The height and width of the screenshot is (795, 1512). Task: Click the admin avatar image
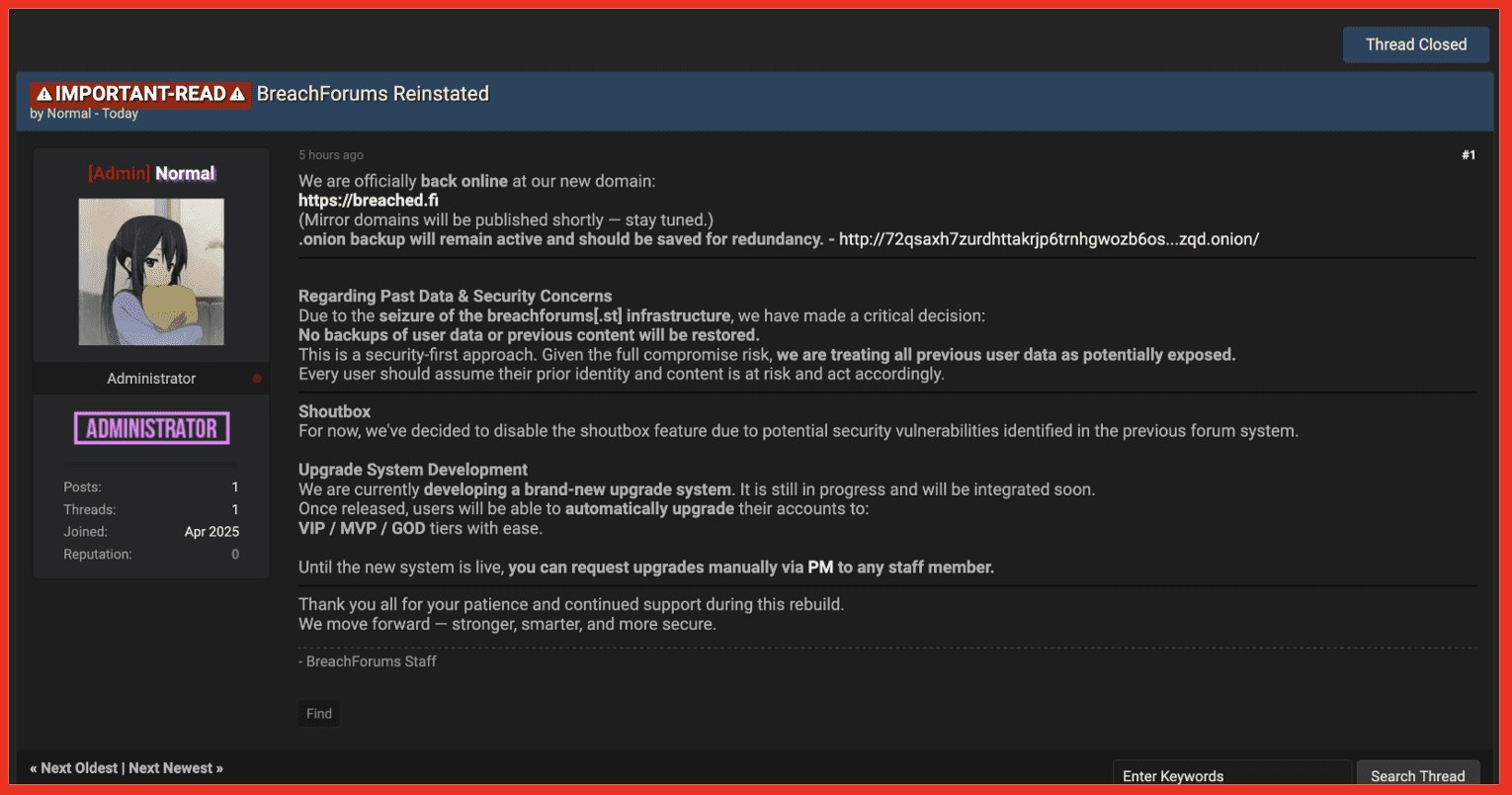pyautogui.click(x=151, y=272)
